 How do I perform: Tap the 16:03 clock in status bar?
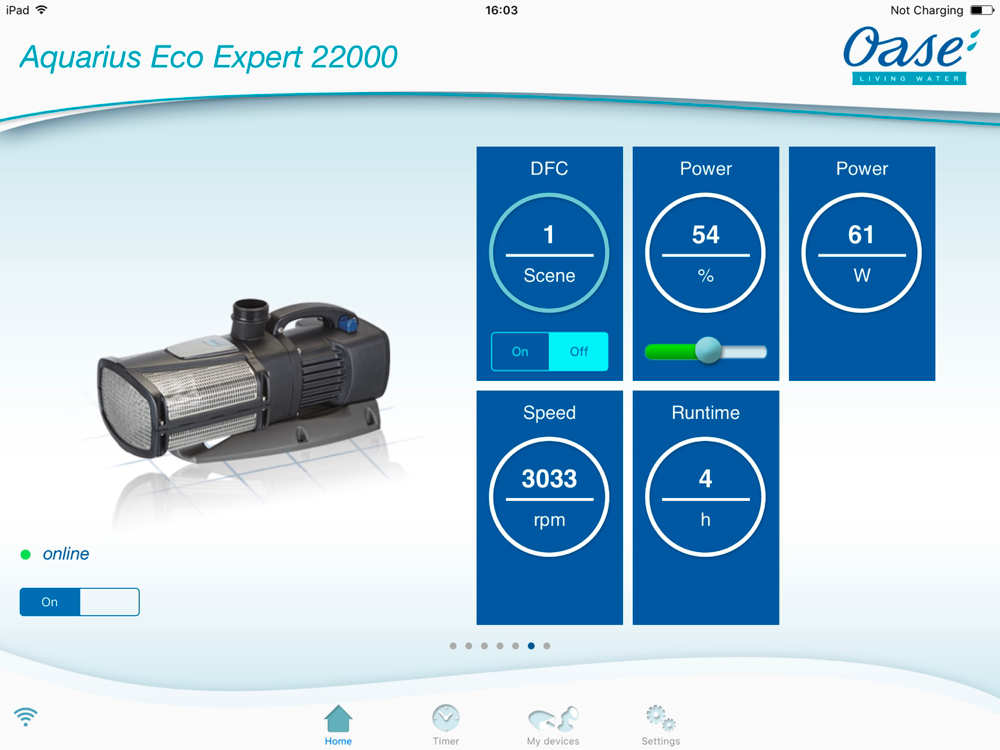(x=501, y=10)
